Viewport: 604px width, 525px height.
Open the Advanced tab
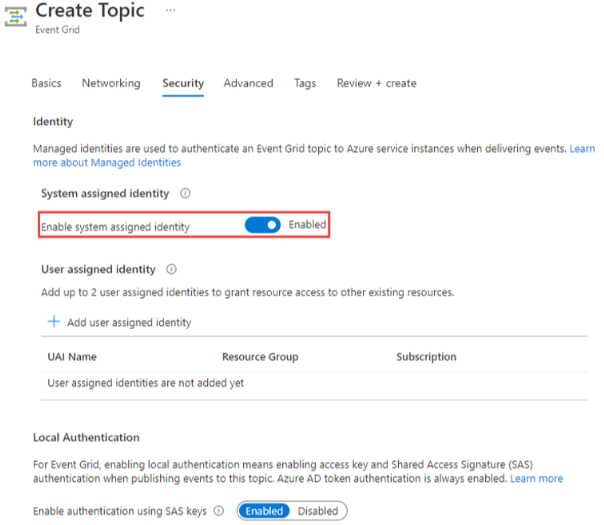coord(248,83)
